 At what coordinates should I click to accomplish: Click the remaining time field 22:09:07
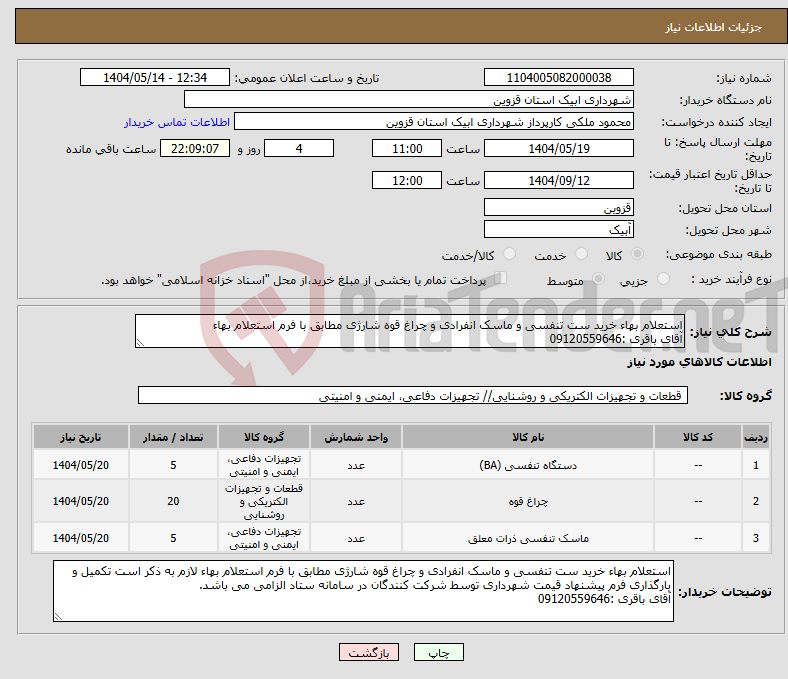(x=195, y=148)
